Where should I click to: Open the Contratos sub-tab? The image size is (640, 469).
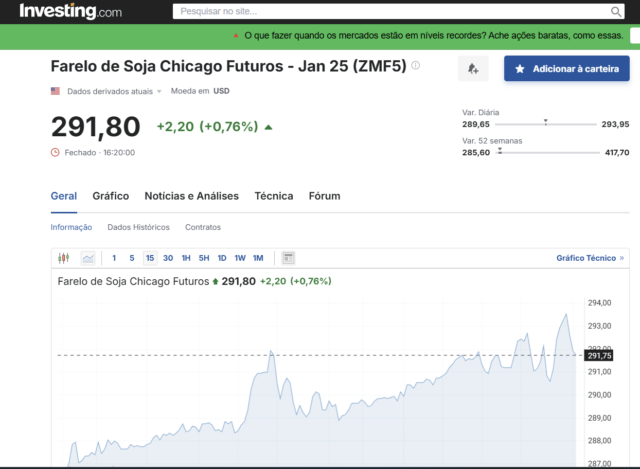click(203, 227)
